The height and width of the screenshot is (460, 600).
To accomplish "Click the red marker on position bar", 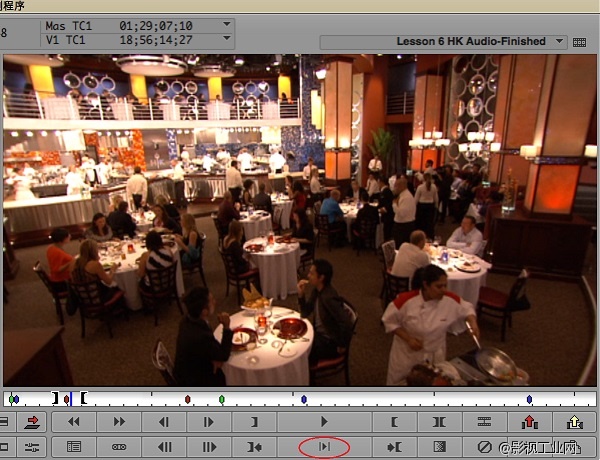I will point(187,399).
